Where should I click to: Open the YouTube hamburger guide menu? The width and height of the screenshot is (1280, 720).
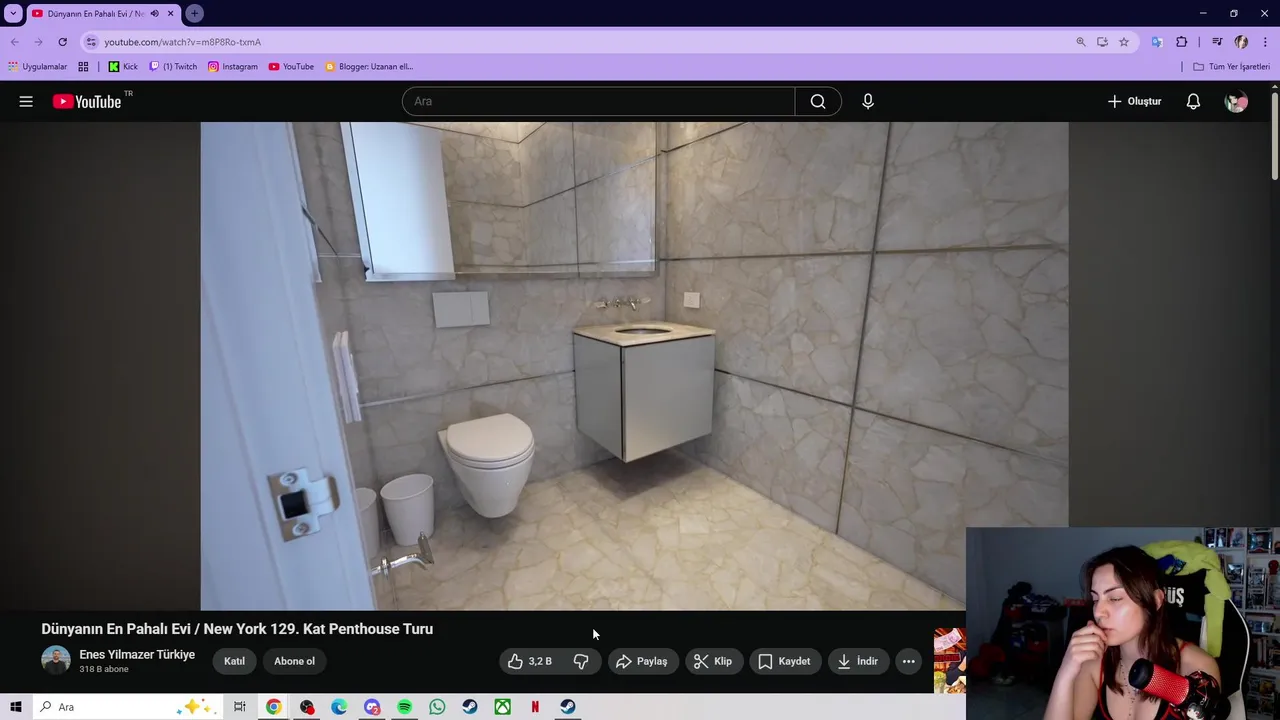pyautogui.click(x=26, y=101)
